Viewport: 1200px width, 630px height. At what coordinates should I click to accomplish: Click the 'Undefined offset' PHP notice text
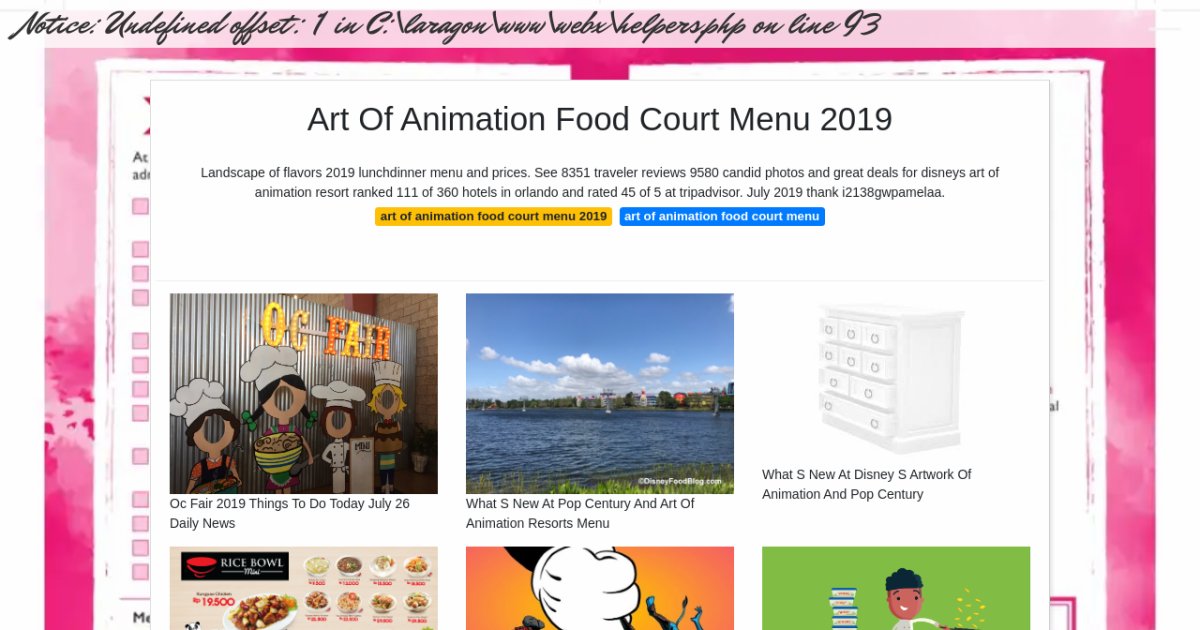[x=444, y=24]
